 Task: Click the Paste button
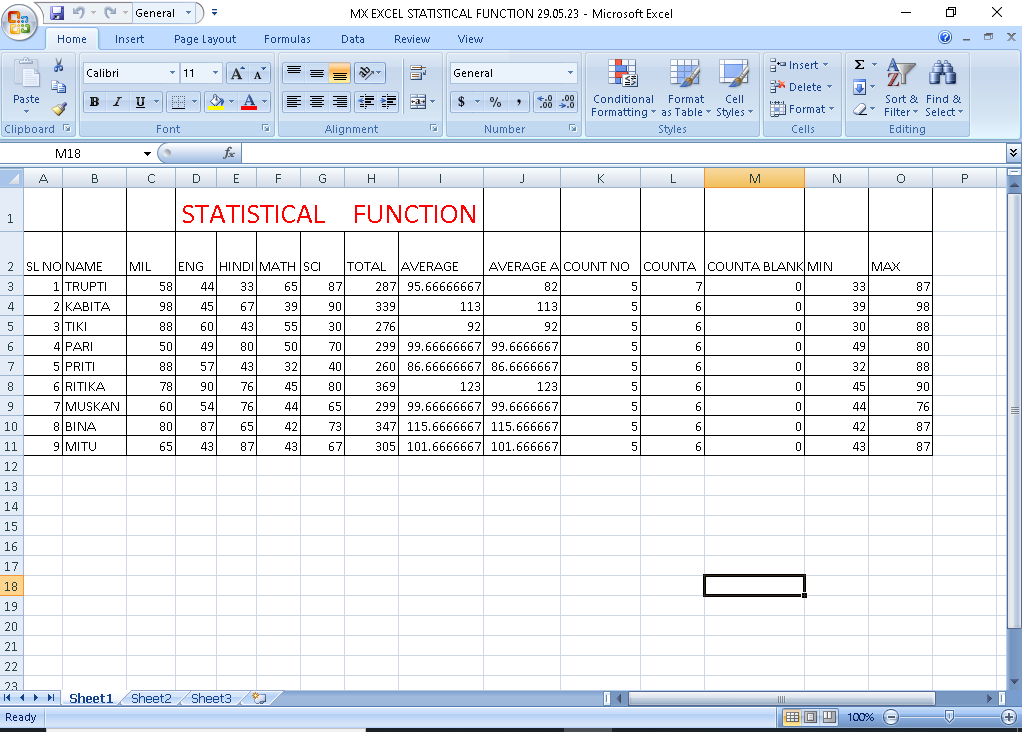(26, 84)
